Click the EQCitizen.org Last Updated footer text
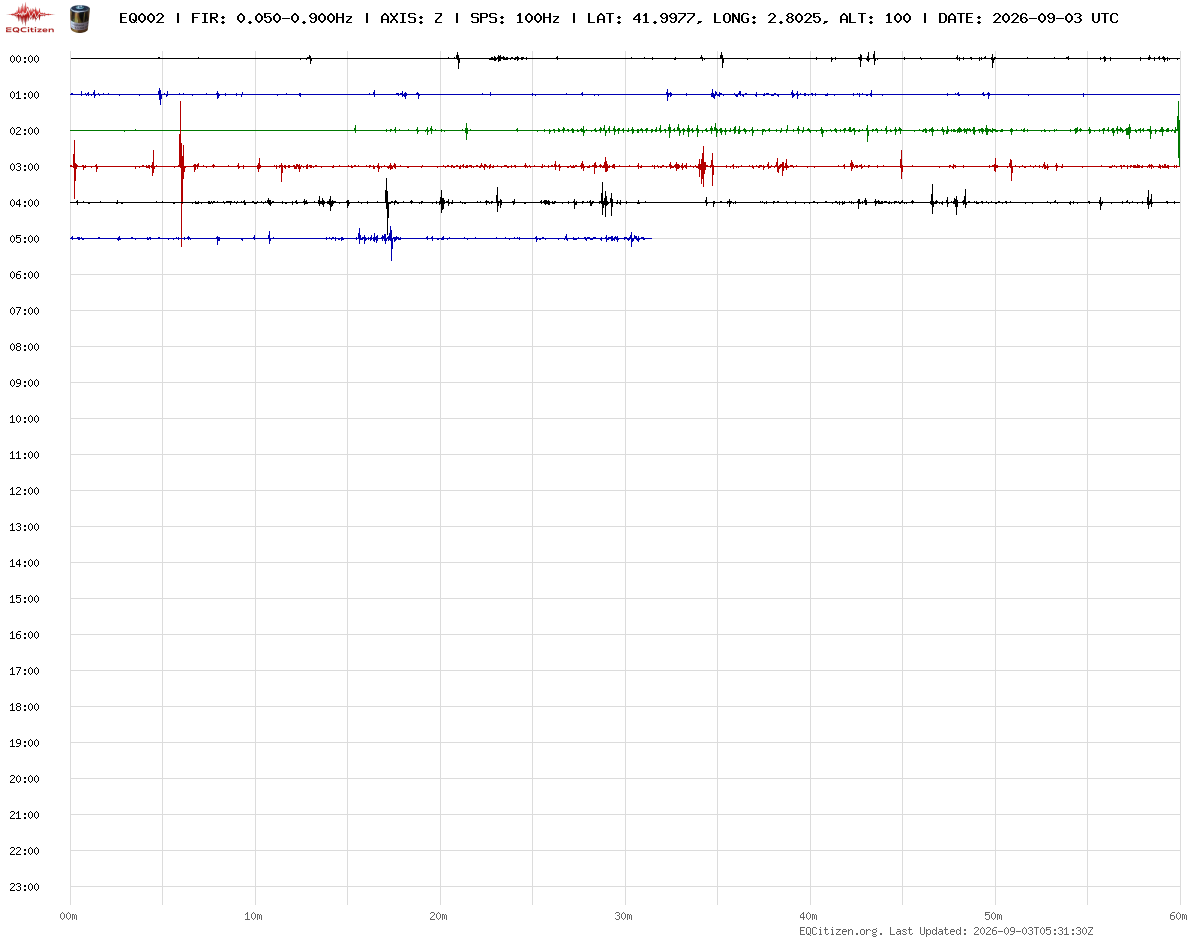 947,931
